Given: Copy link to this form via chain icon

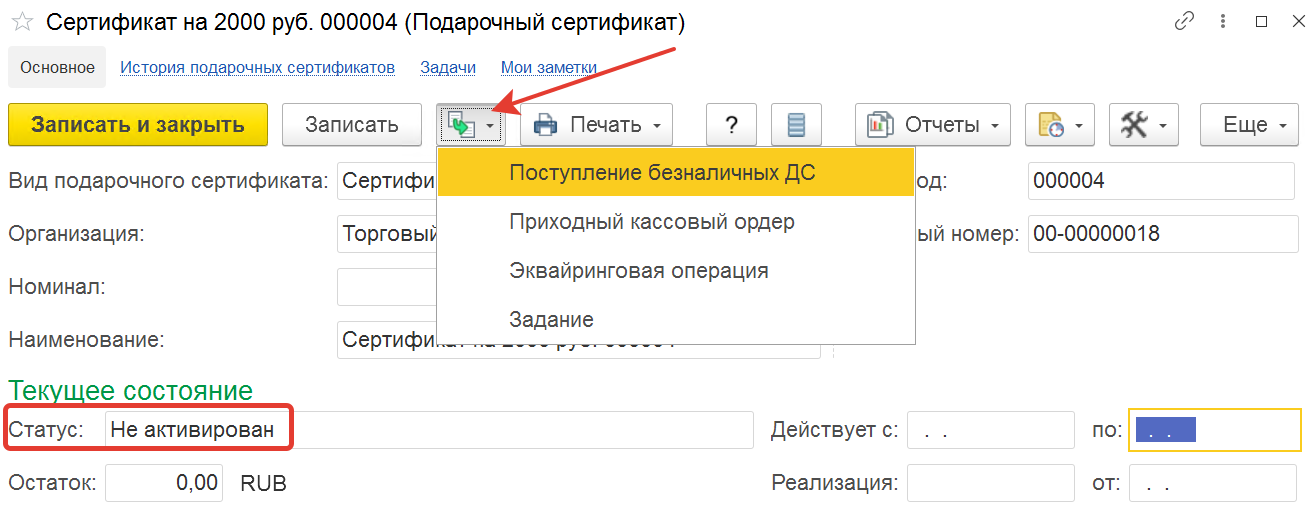Looking at the screenshot, I should click(1186, 21).
